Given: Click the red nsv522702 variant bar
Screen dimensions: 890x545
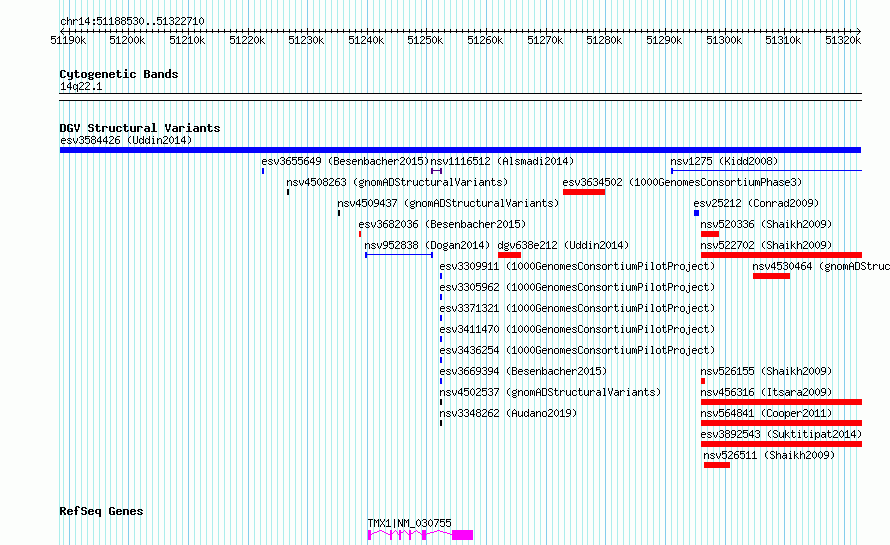Looking at the screenshot, I should (x=782, y=255).
